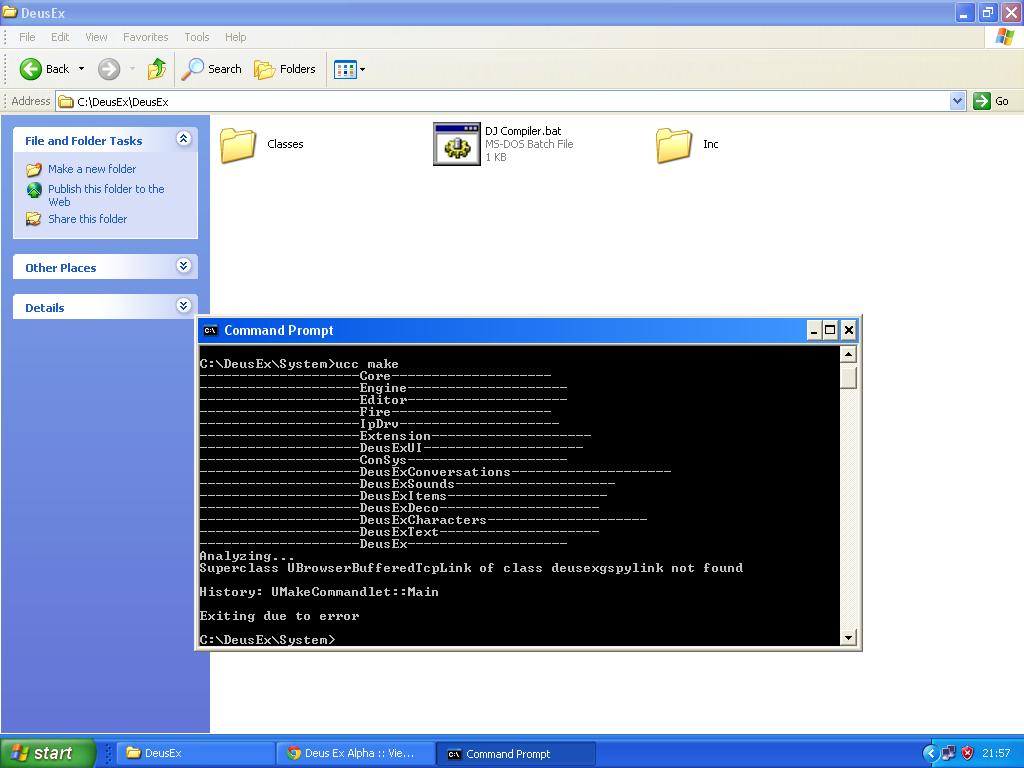Click the publish-to-web globe icon
Viewport: 1024px width, 768px height.
click(34, 190)
